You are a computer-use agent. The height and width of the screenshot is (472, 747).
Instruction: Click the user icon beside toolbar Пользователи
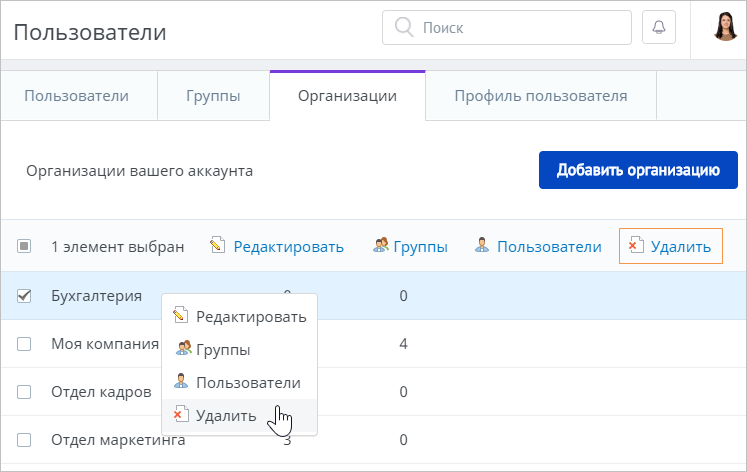coord(482,245)
